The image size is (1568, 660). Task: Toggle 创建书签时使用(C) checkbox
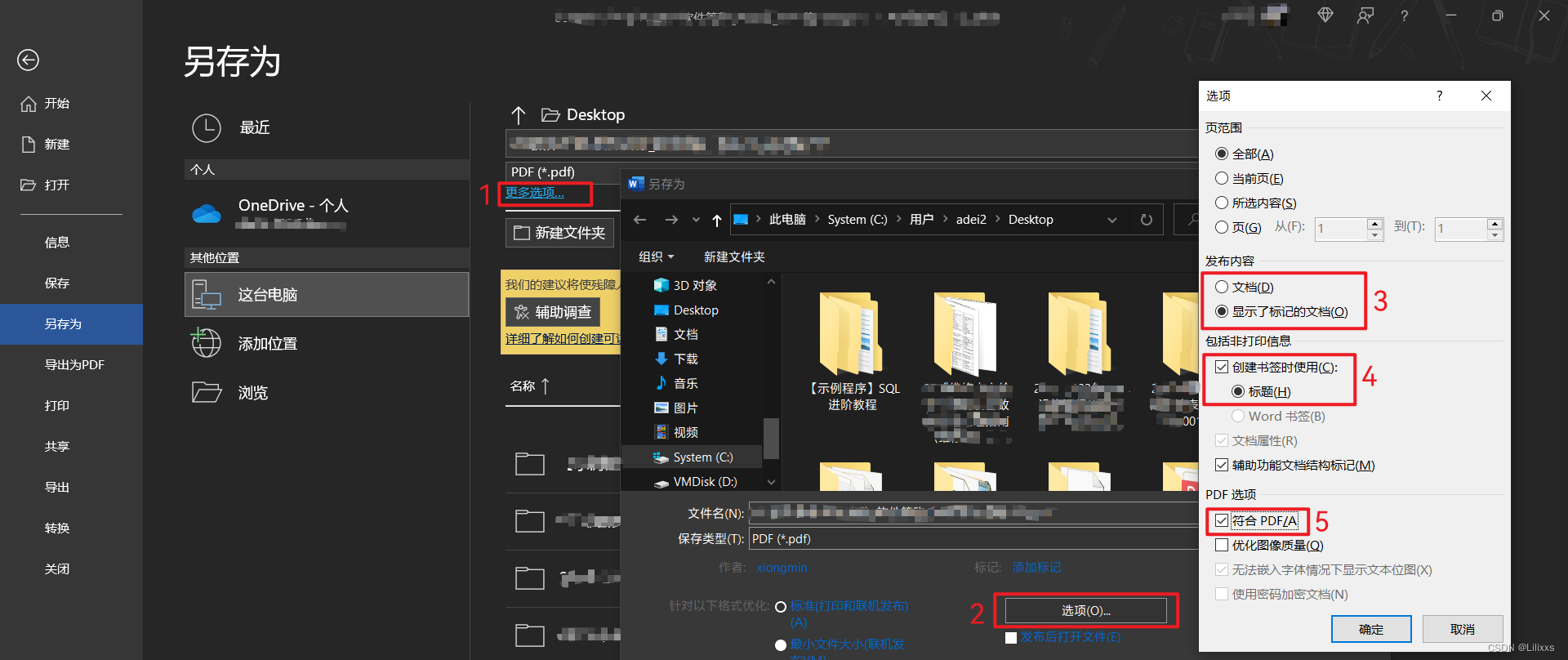pos(1222,367)
